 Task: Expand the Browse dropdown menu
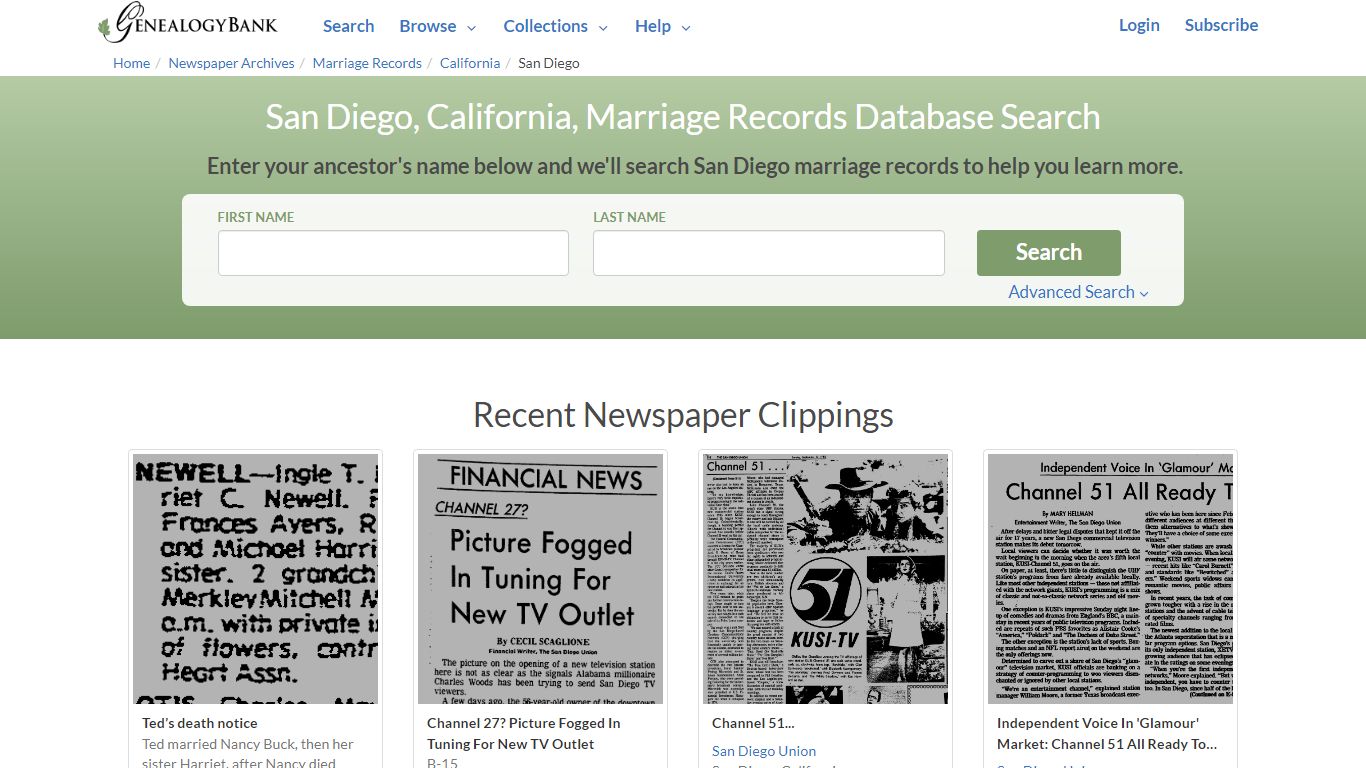(x=438, y=26)
